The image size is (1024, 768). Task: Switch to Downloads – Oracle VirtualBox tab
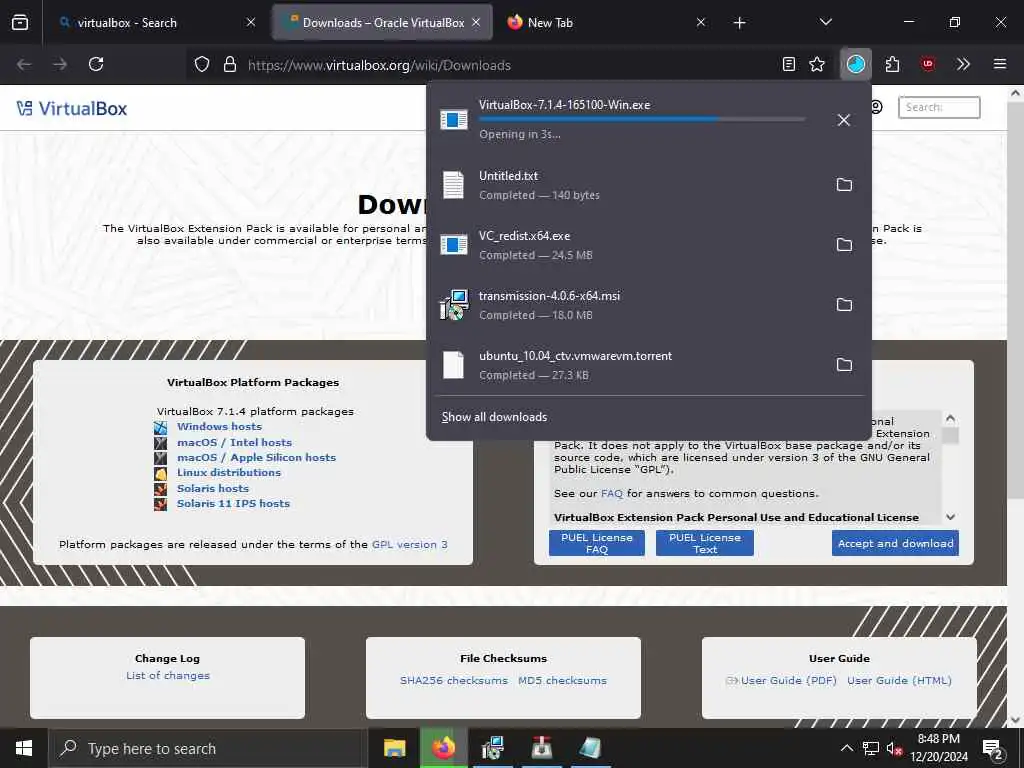[383, 22]
